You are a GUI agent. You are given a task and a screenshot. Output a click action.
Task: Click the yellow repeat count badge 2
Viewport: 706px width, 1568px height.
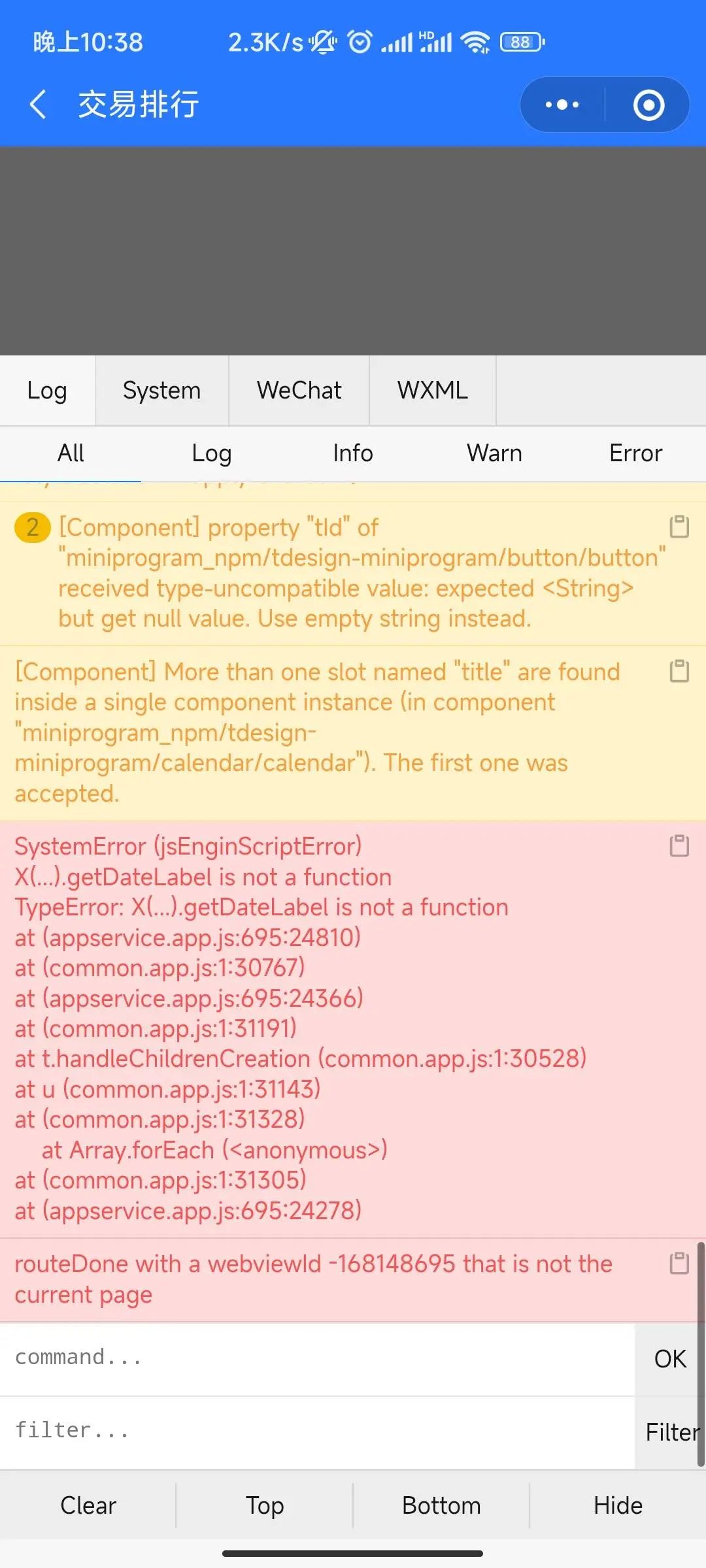pos(32,527)
